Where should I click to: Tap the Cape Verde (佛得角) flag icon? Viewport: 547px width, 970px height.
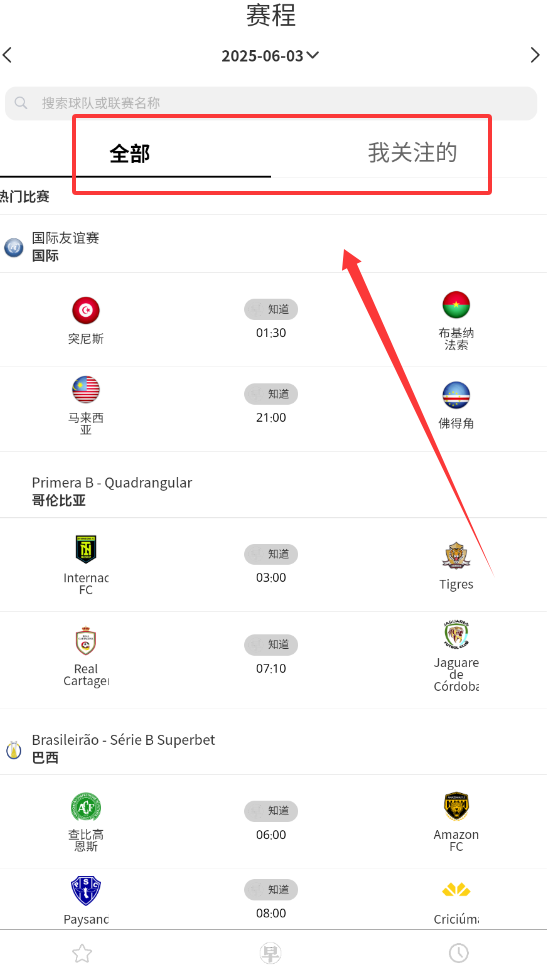coord(456,396)
